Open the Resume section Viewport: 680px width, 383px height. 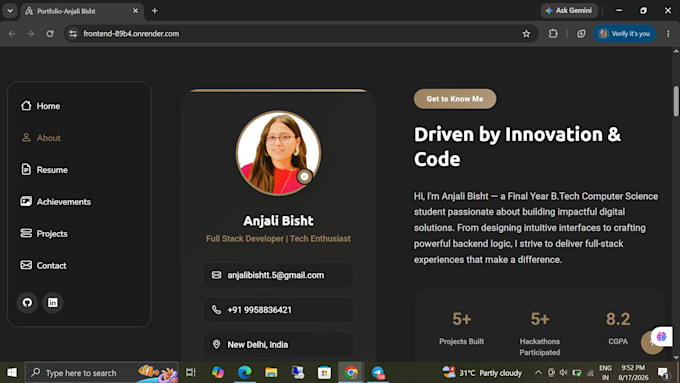click(44, 170)
